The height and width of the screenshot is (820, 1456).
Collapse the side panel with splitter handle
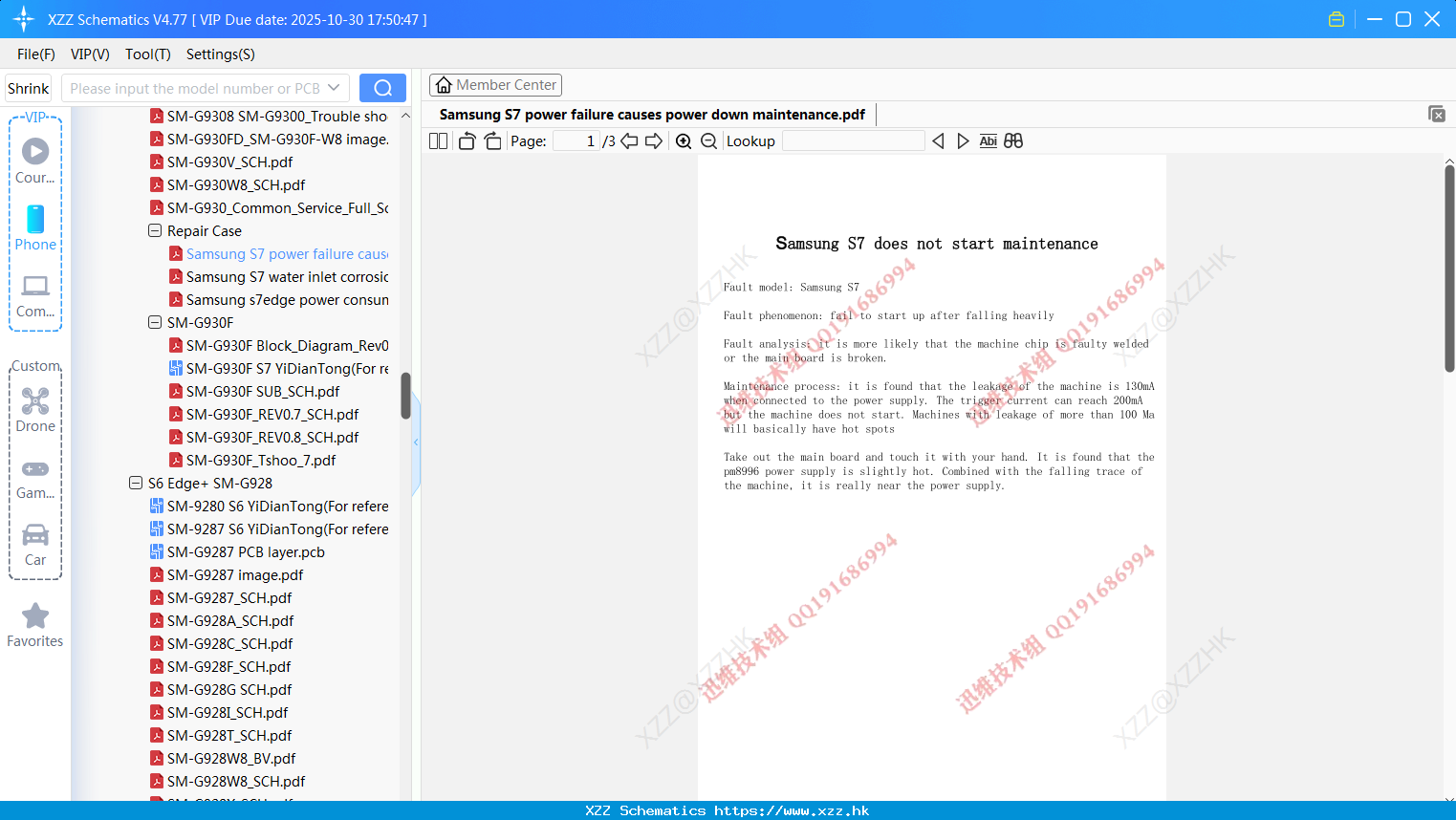tap(416, 442)
